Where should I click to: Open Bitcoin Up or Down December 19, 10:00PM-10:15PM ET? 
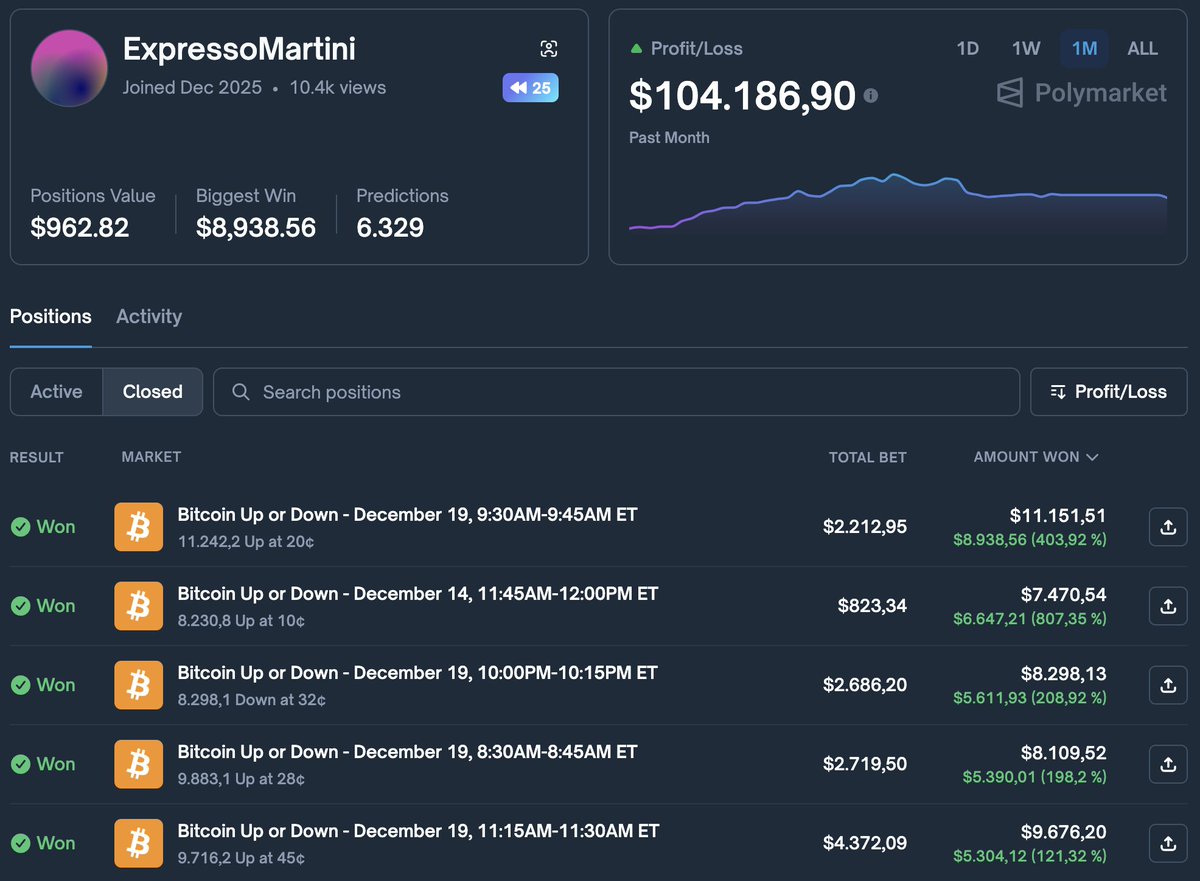(x=418, y=673)
